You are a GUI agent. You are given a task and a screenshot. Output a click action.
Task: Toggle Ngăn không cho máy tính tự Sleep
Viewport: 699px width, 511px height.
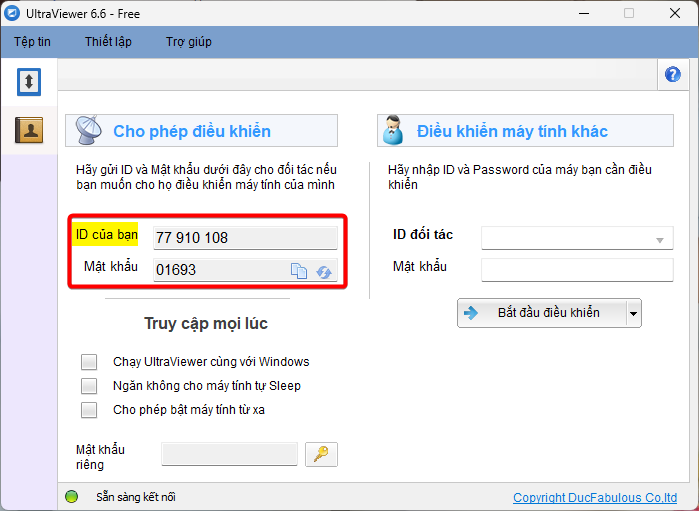[90, 386]
